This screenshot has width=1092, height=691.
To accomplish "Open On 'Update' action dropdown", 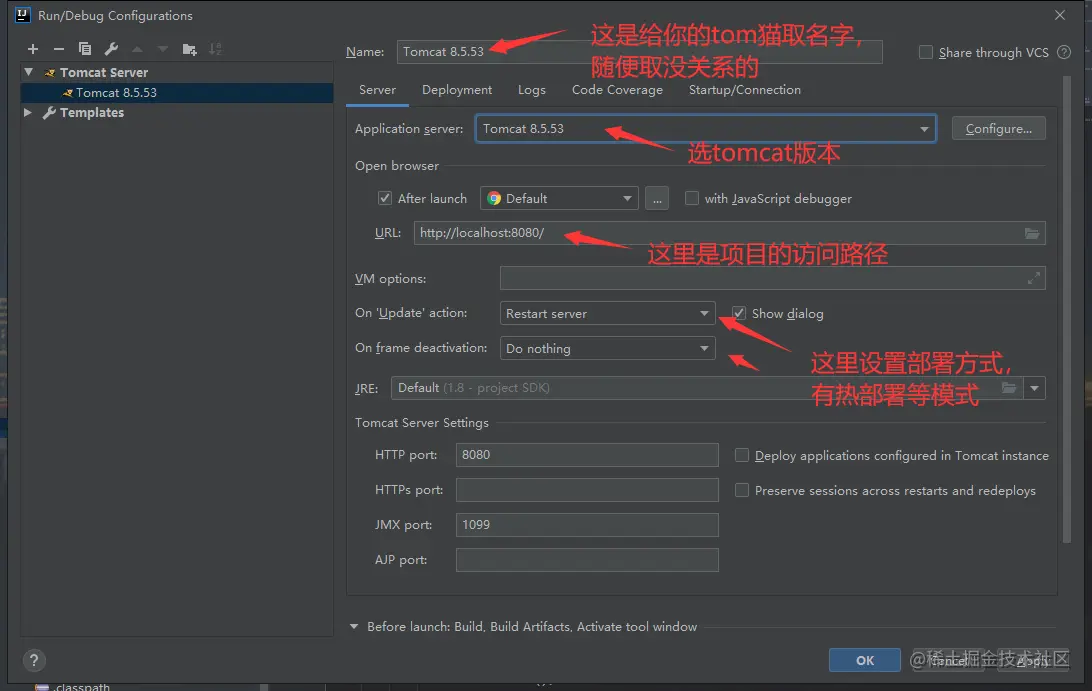I will point(607,313).
